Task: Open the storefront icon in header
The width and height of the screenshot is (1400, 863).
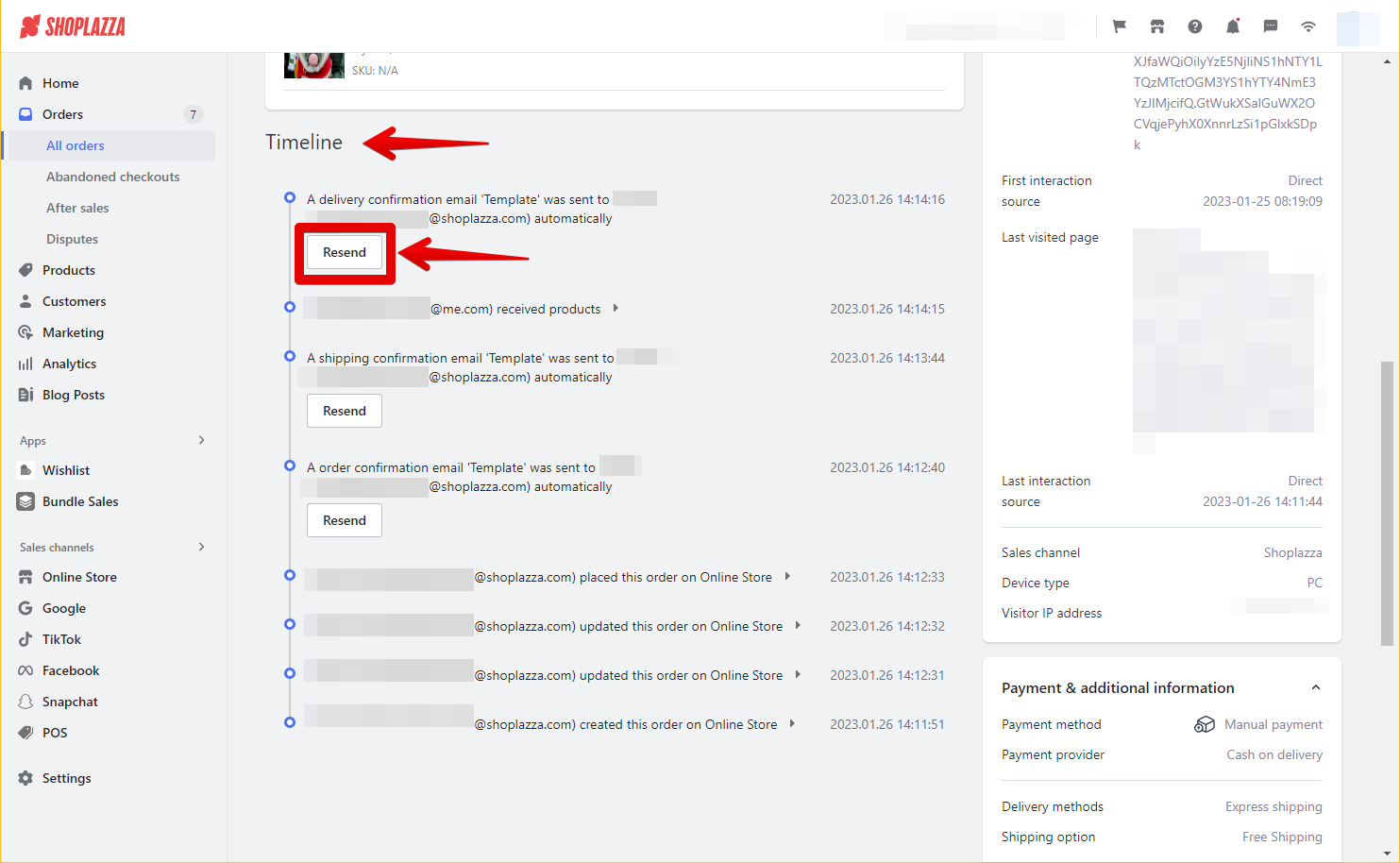Action: 1157,26
